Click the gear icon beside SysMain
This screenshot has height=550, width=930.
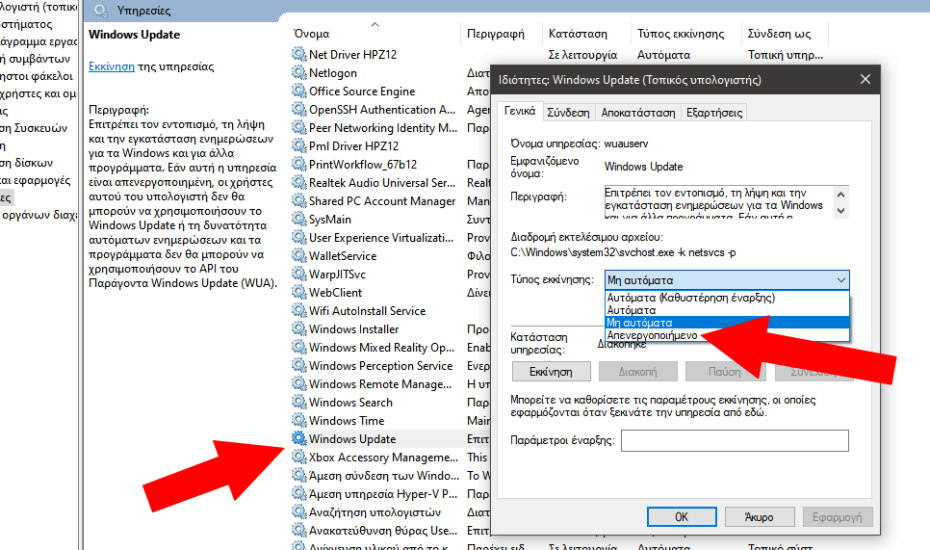click(299, 219)
